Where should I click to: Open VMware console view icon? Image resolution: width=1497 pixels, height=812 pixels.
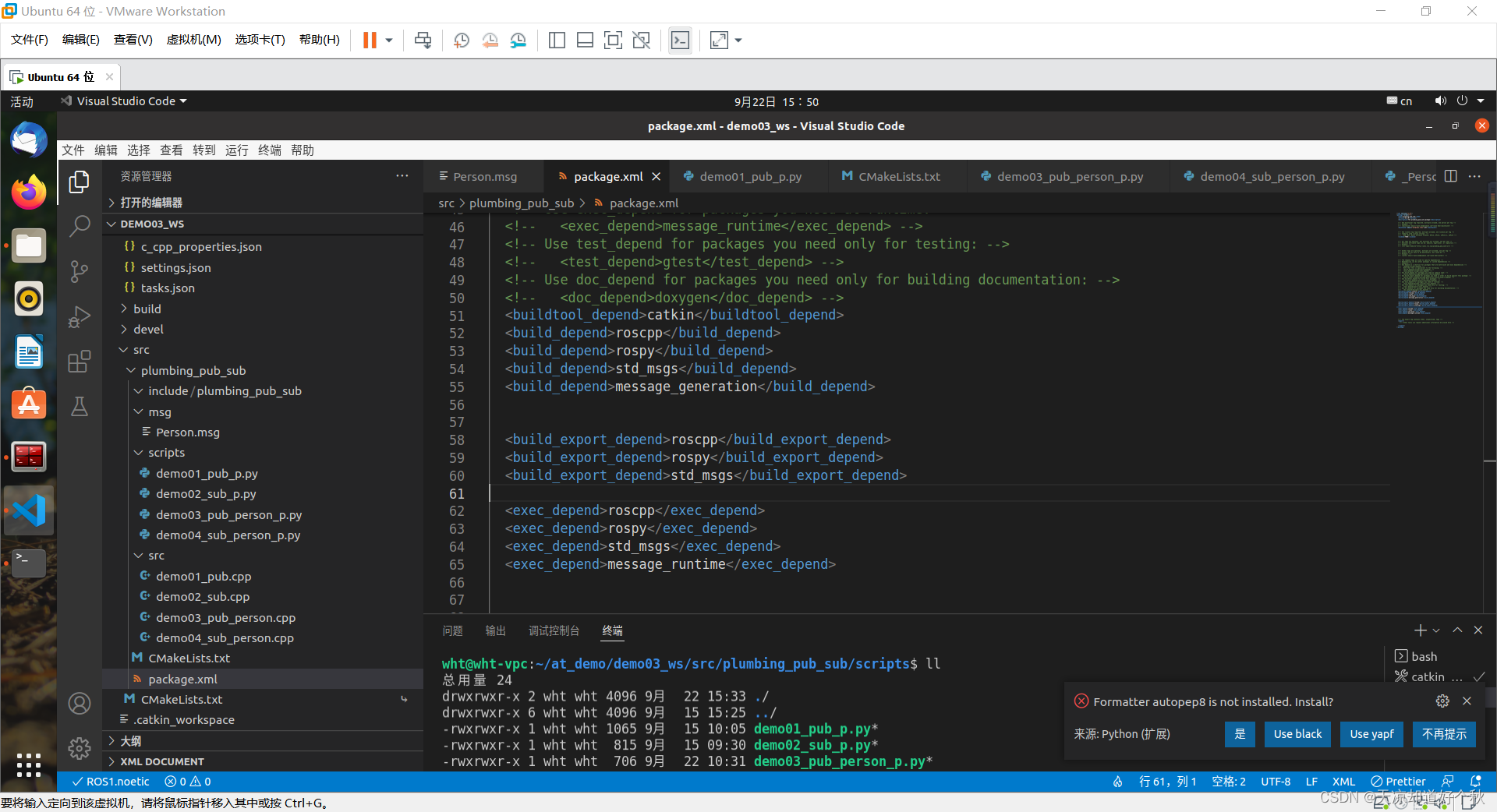(x=680, y=41)
